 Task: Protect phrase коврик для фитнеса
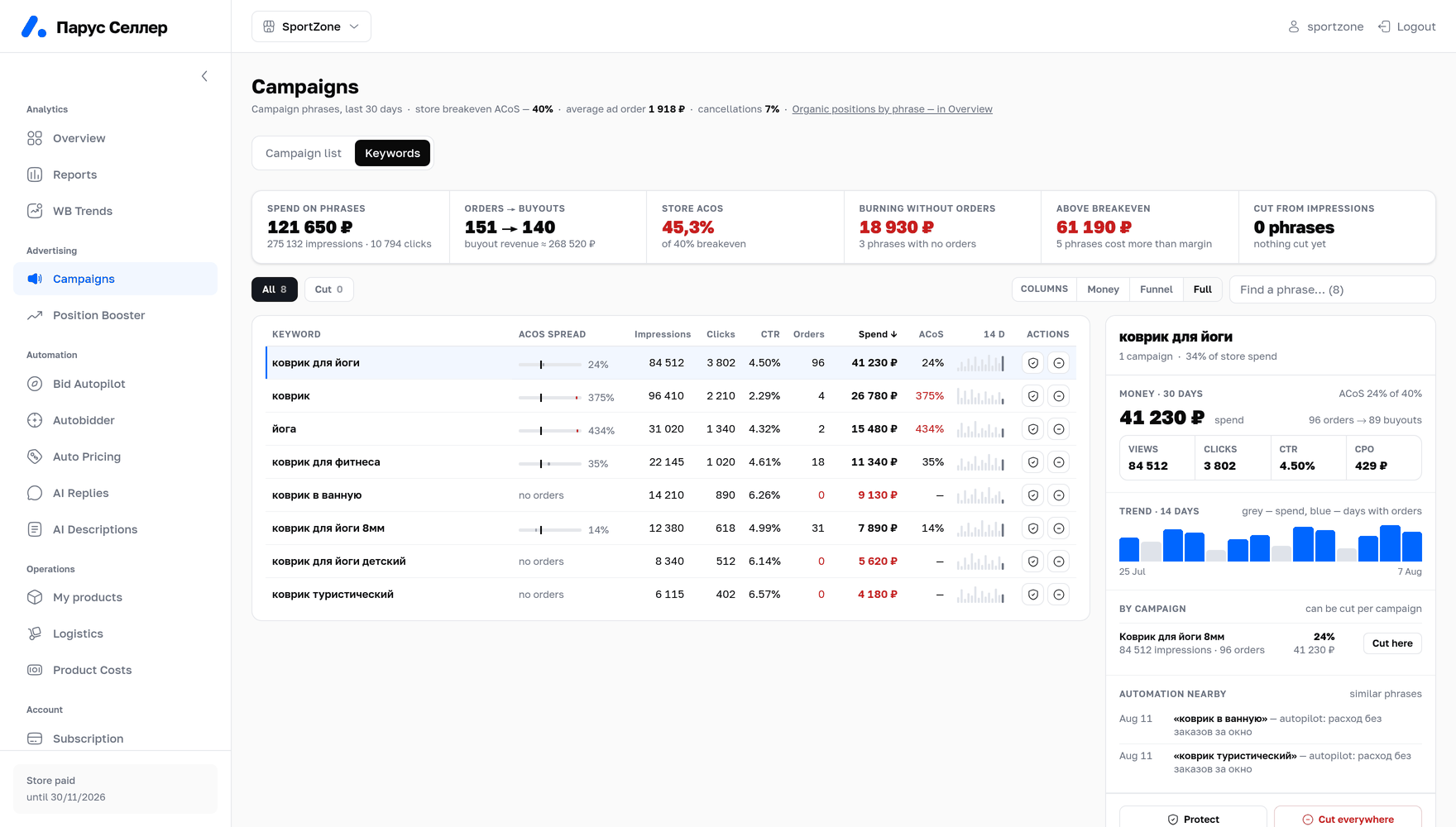1033,462
